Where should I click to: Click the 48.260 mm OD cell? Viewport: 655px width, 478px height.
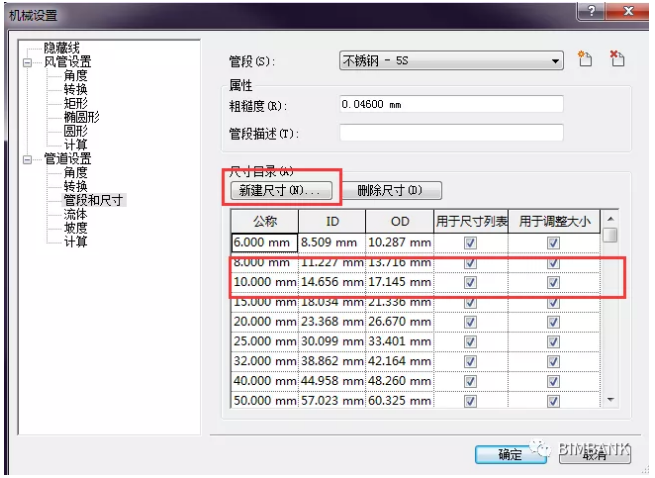tap(400, 381)
